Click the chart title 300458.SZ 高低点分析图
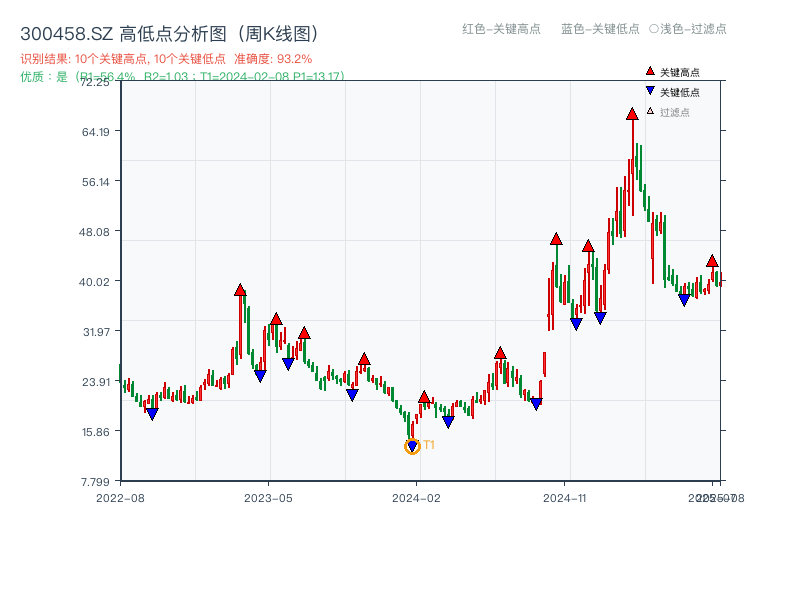Image resolution: width=800 pixels, height=600 pixels. coord(170,34)
